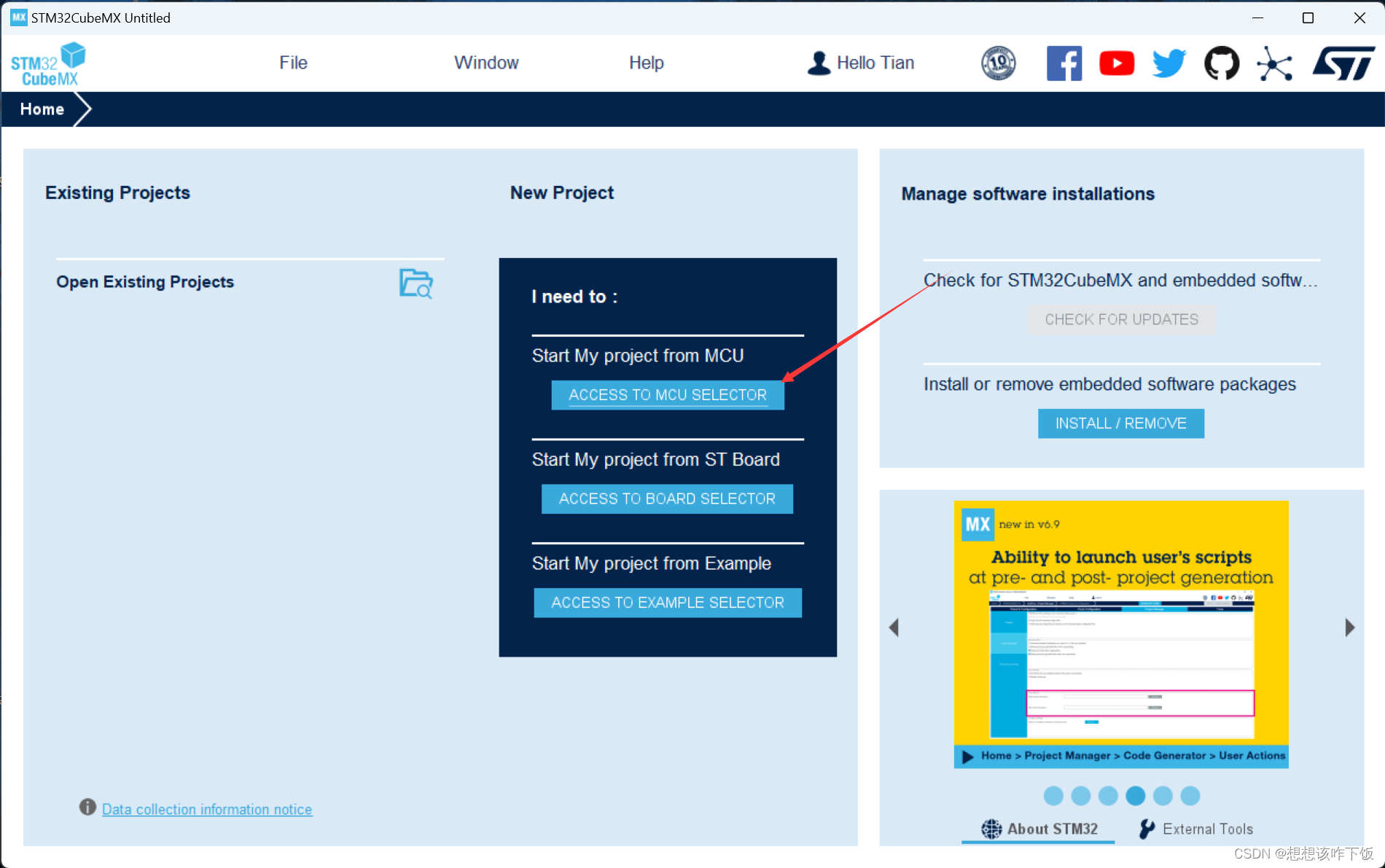Click Start My project from ST Board text
Screen dimensions: 1385x868
pos(656,460)
